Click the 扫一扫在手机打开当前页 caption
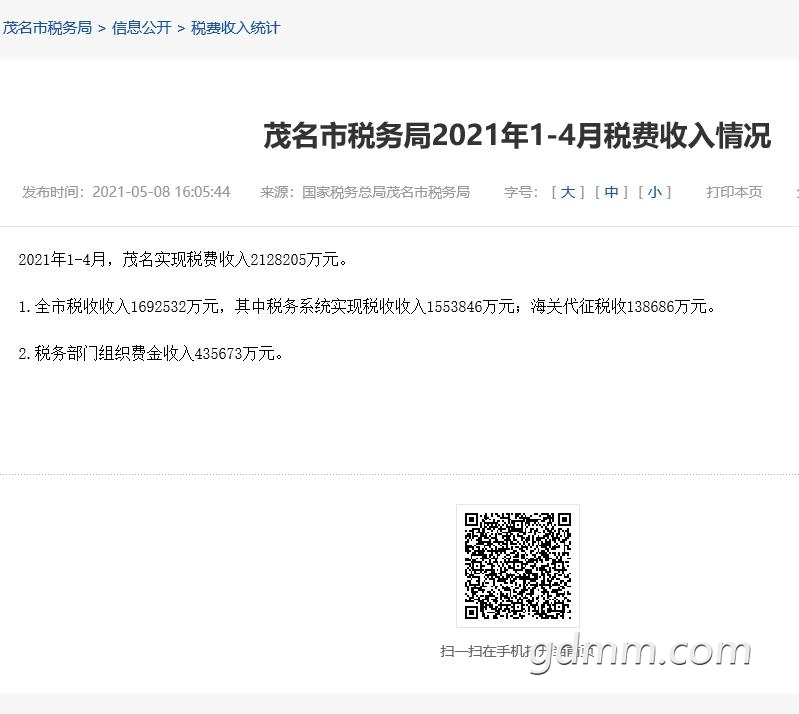 [x=517, y=651]
